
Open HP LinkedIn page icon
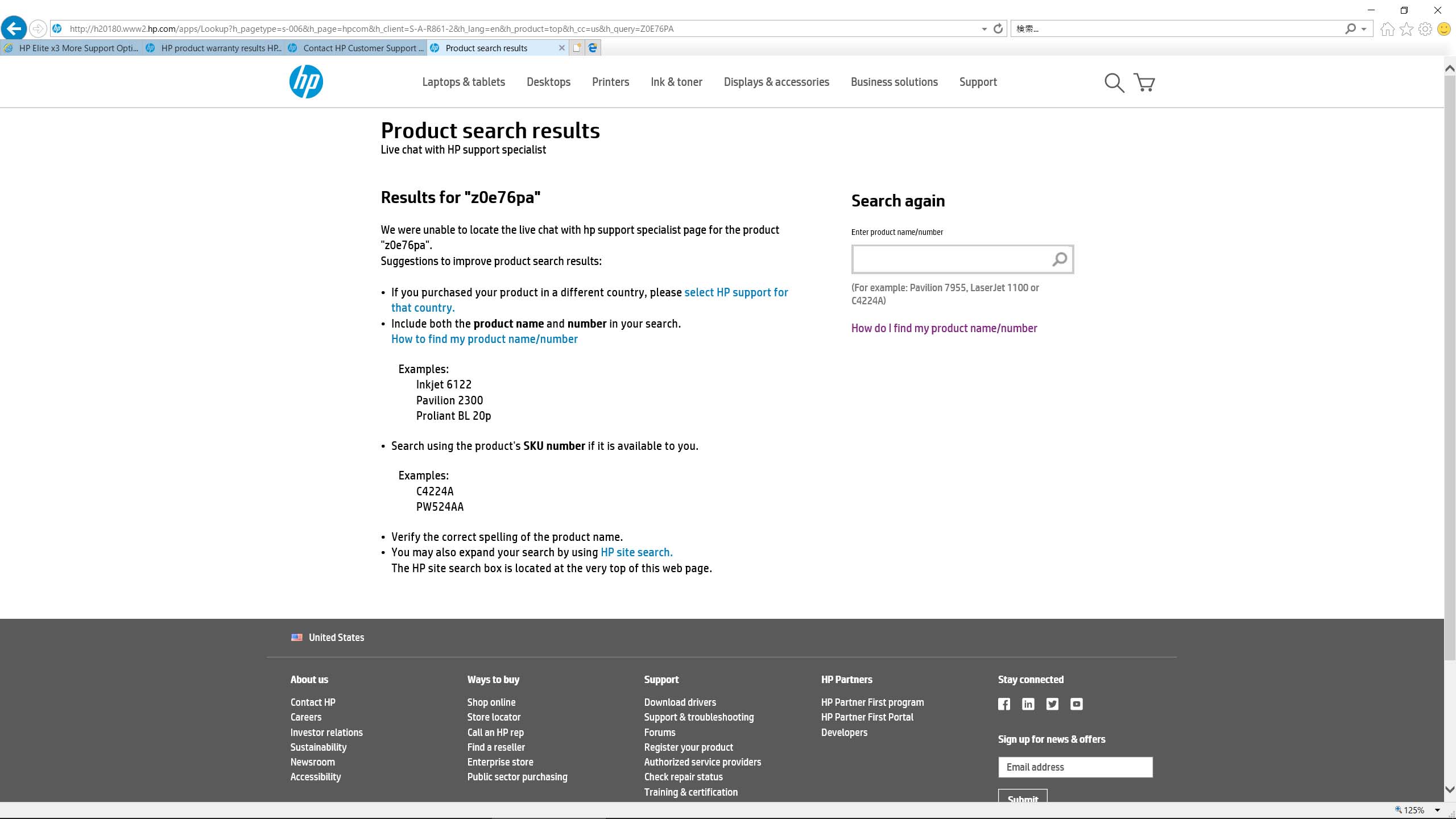1028,704
